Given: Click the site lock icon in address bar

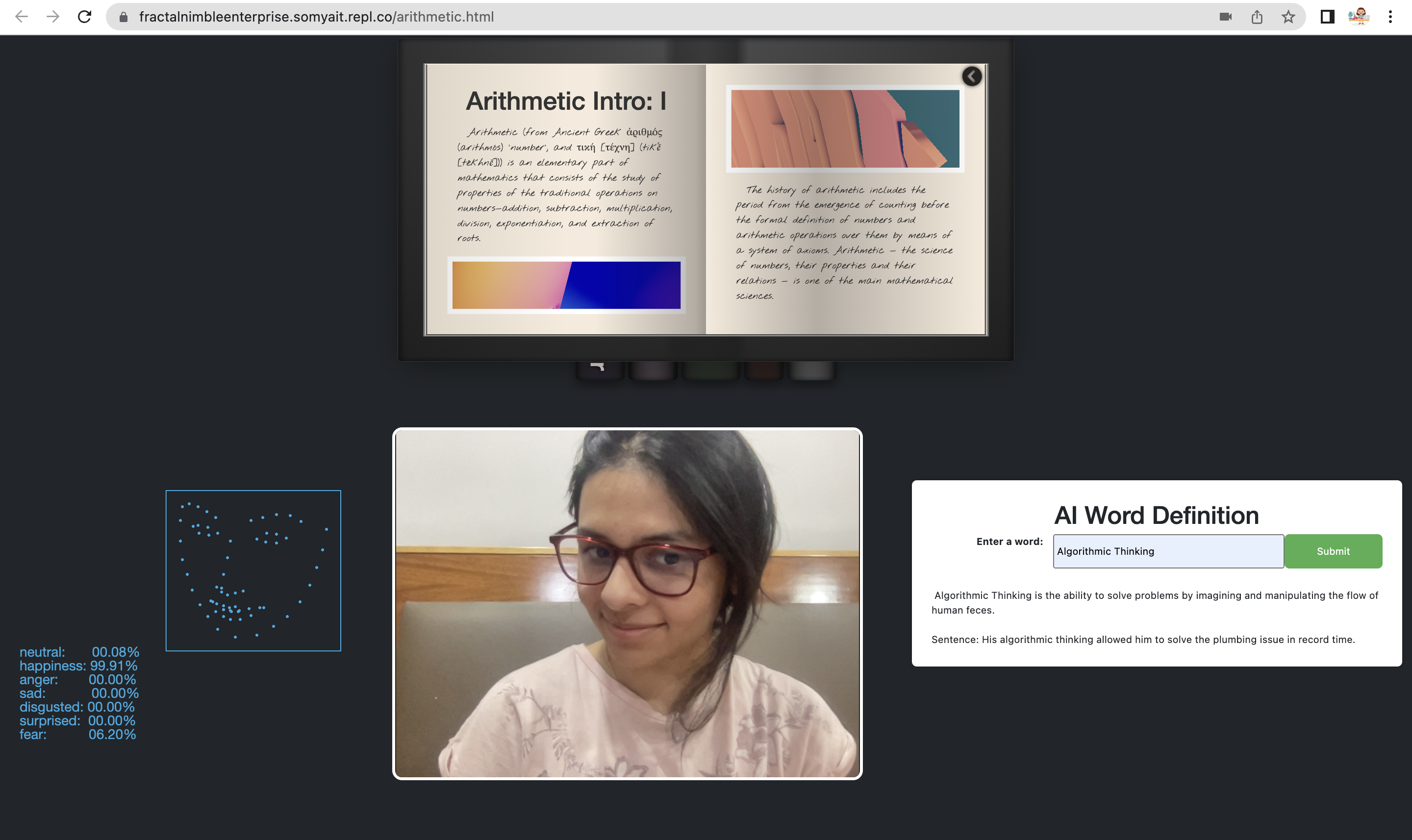Looking at the screenshot, I should (x=124, y=17).
